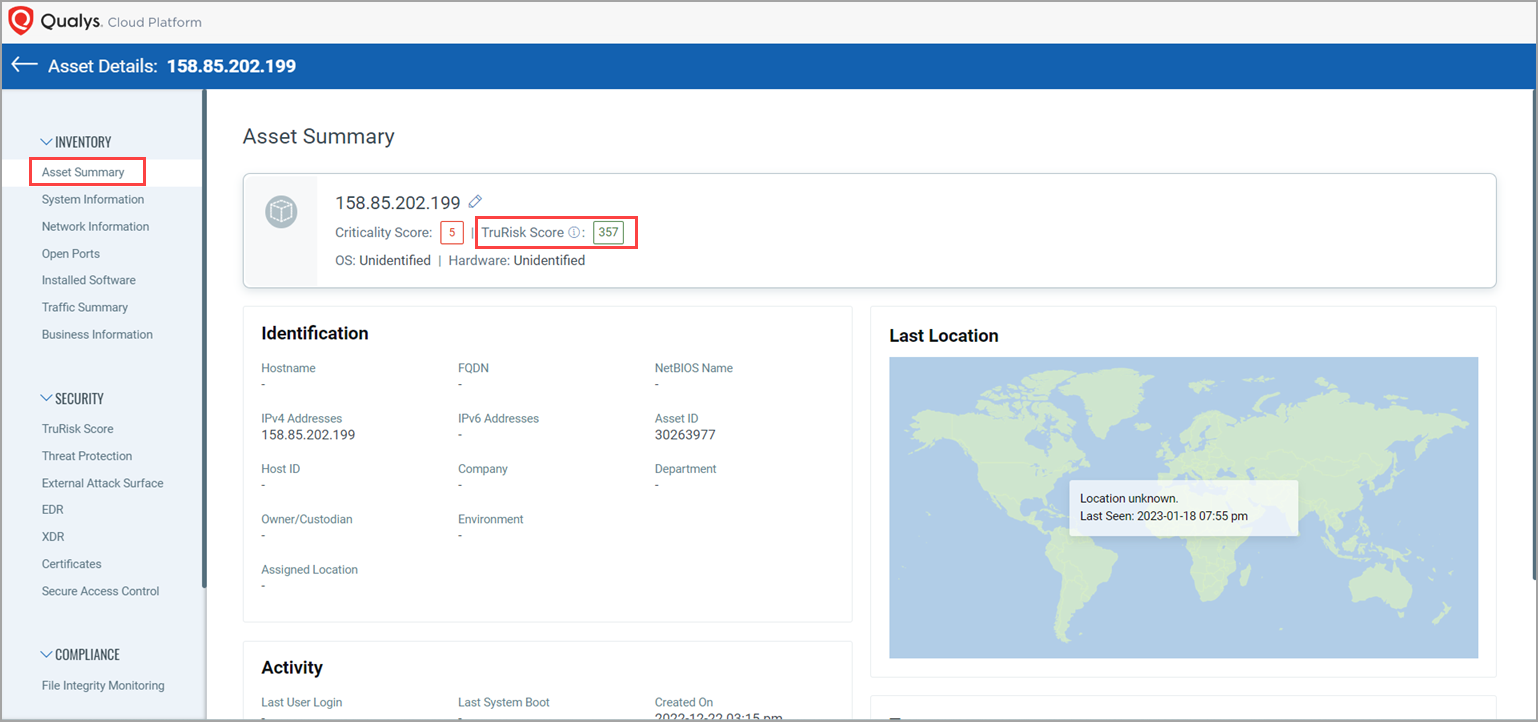Click the Assigned Location label
This screenshot has height=722, width=1538.
coord(309,570)
